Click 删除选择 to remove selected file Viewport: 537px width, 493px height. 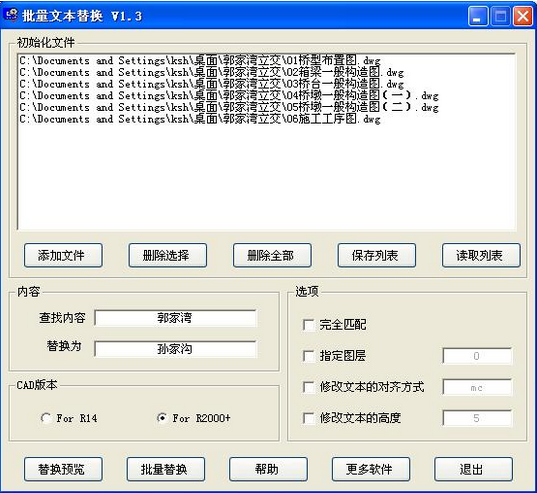point(168,255)
